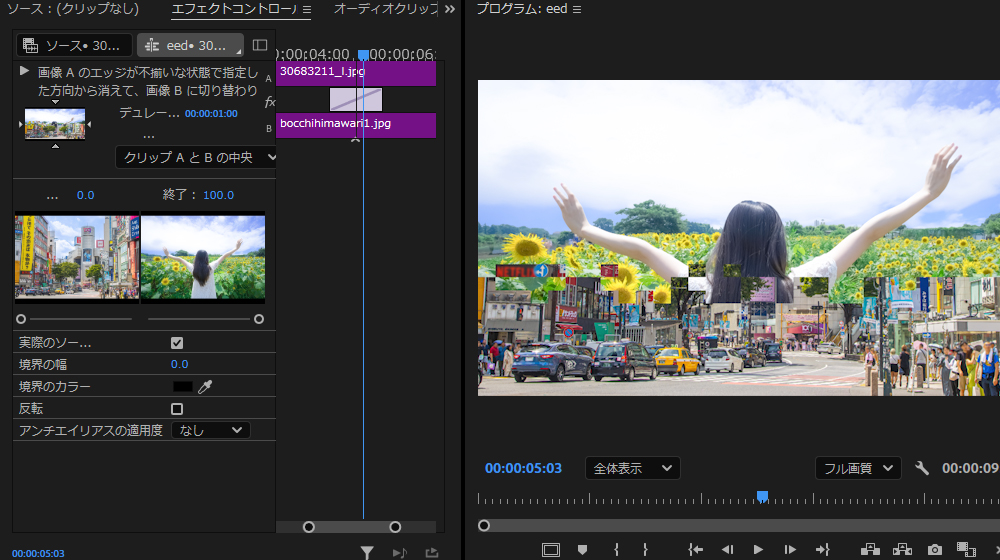Select the end preview thumbnail of sunflower field
Screen dimensions: 1000x560
(203, 256)
